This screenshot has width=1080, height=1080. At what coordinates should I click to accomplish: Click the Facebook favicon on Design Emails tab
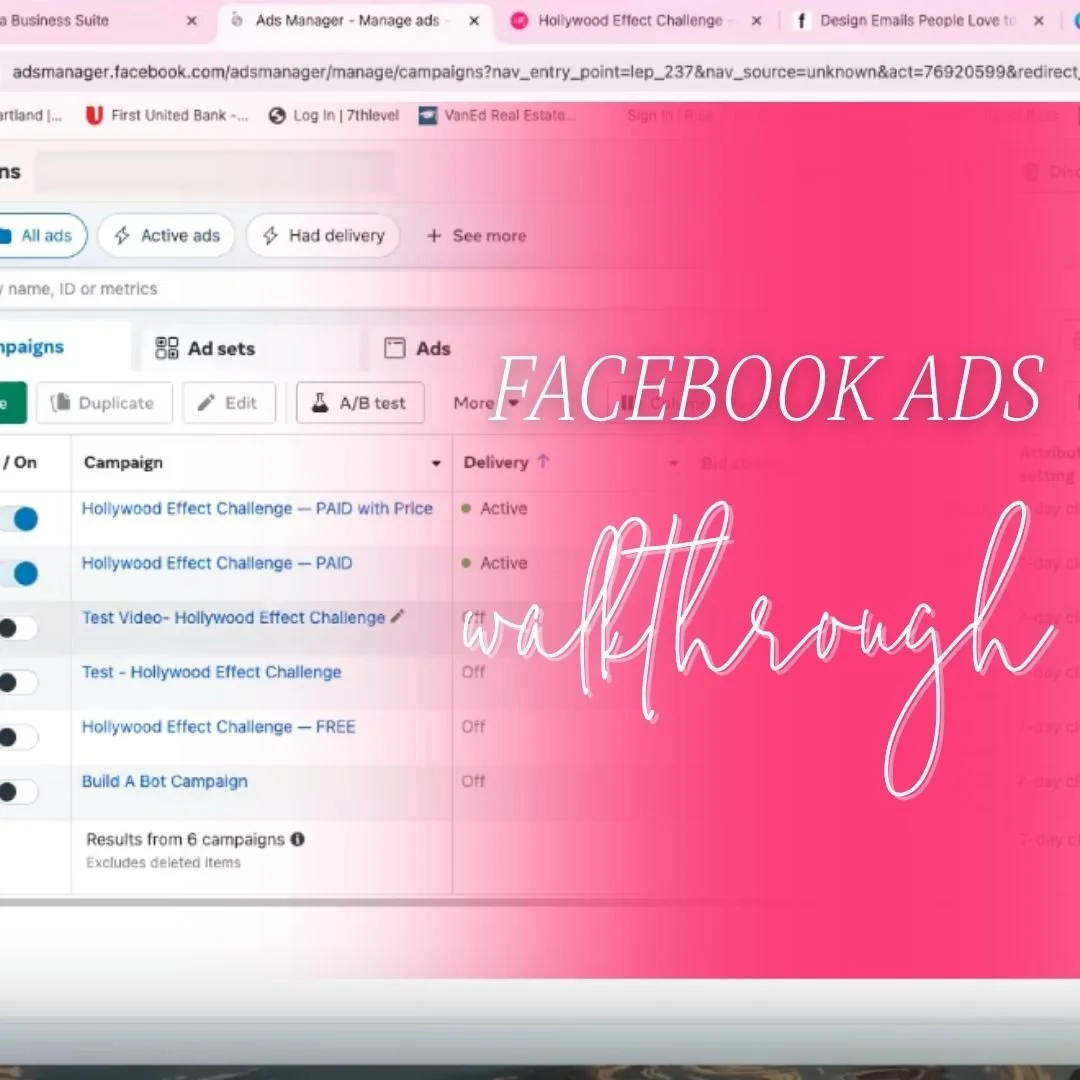(801, 21)
